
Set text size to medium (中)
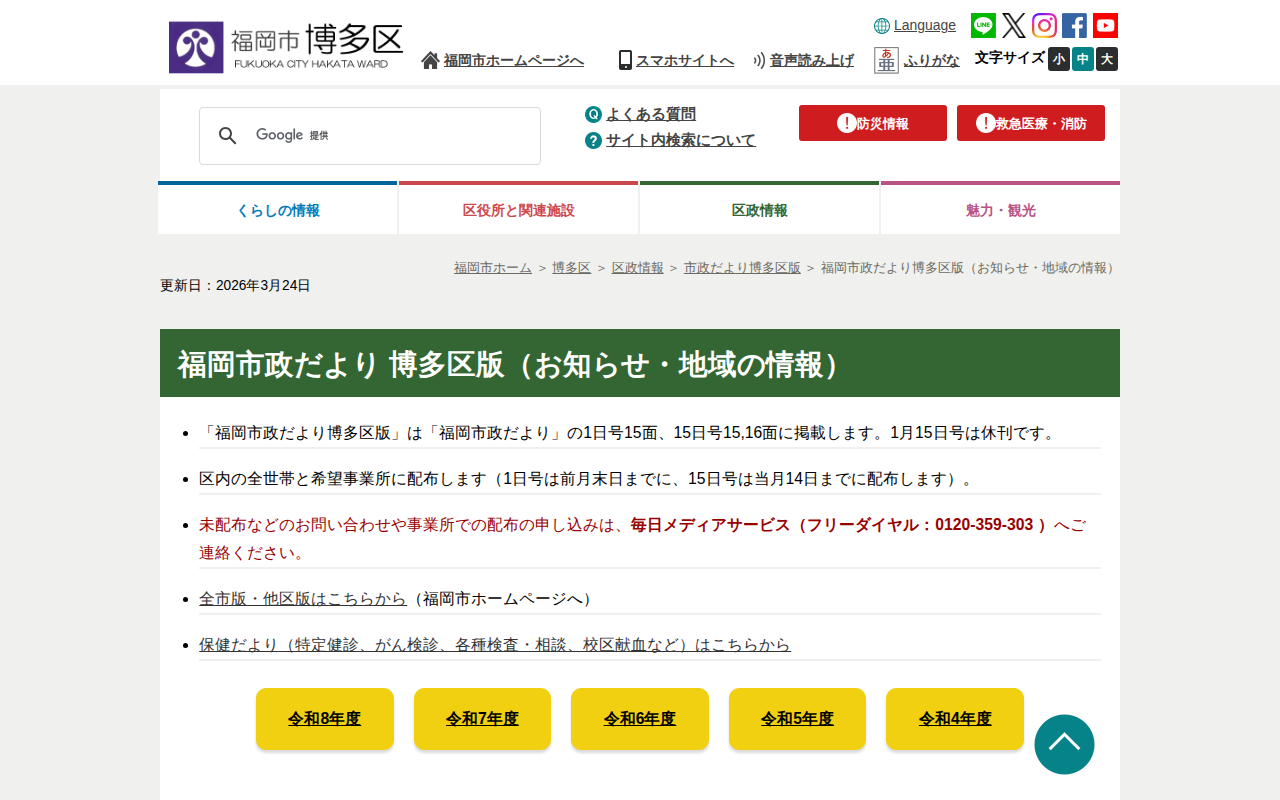tap(1083, 59)
